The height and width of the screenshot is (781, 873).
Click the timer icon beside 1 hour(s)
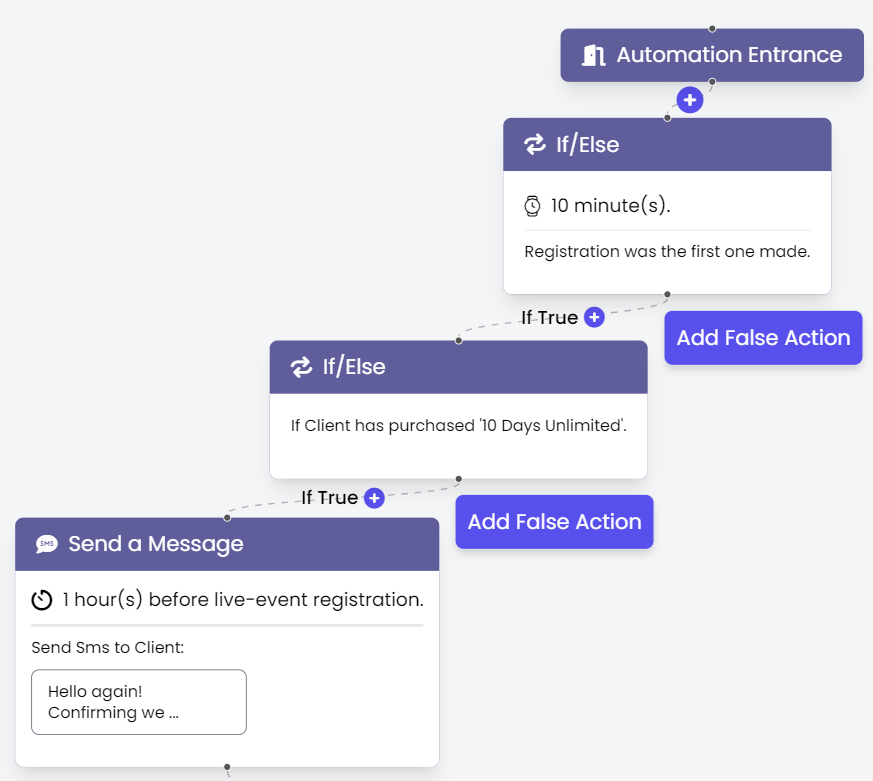(x=42, y=600)
